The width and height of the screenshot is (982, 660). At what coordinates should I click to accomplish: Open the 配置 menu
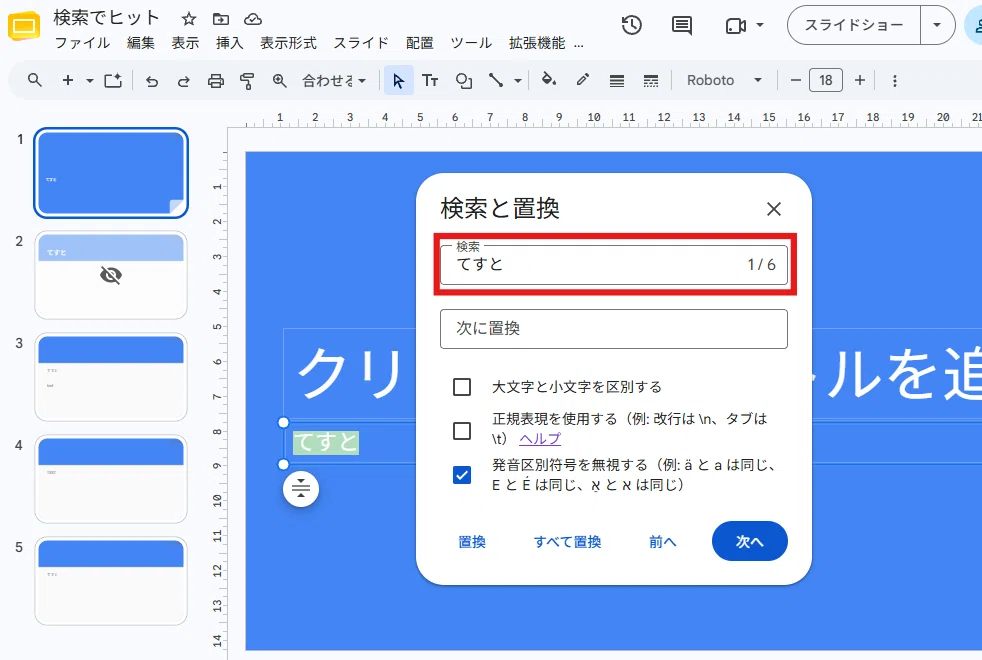[420, 43]
